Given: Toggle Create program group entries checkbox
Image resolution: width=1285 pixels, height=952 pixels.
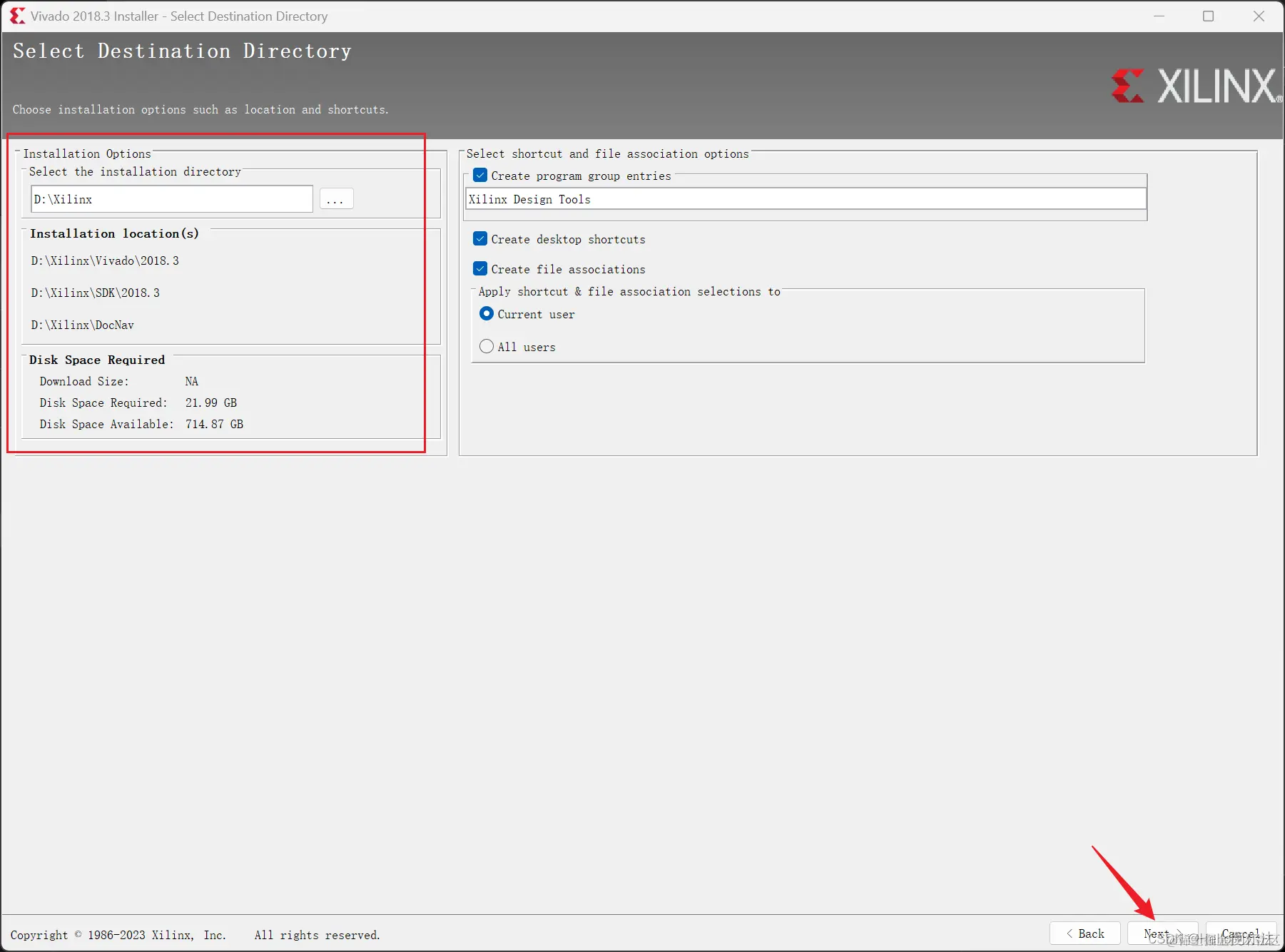Looking at the screenshot, I should pyautogui.click(x=480, y=176).
